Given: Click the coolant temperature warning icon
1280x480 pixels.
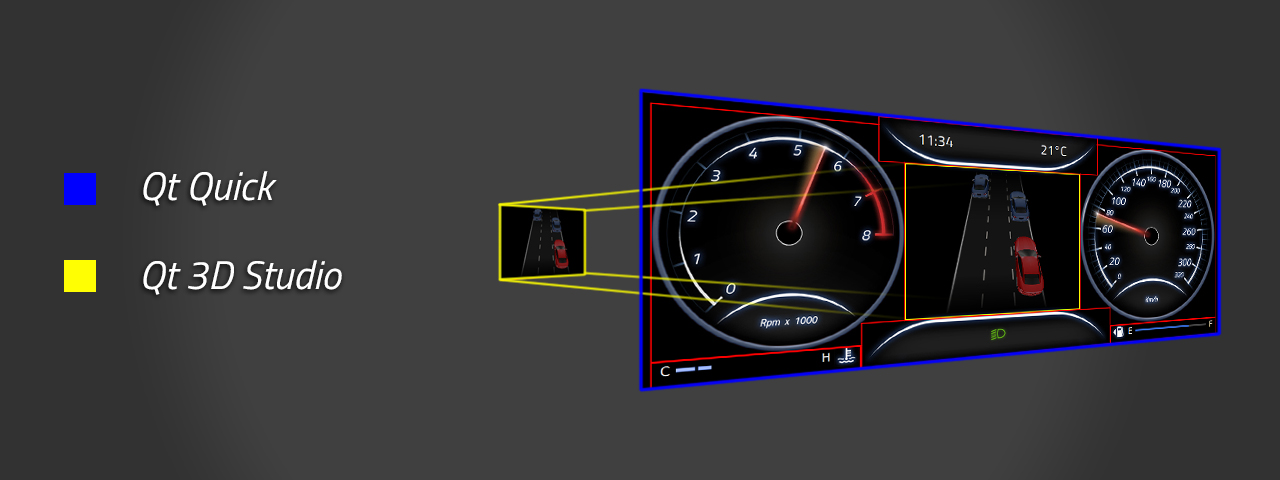Looking at the screenshot, I should coord(846,357).
